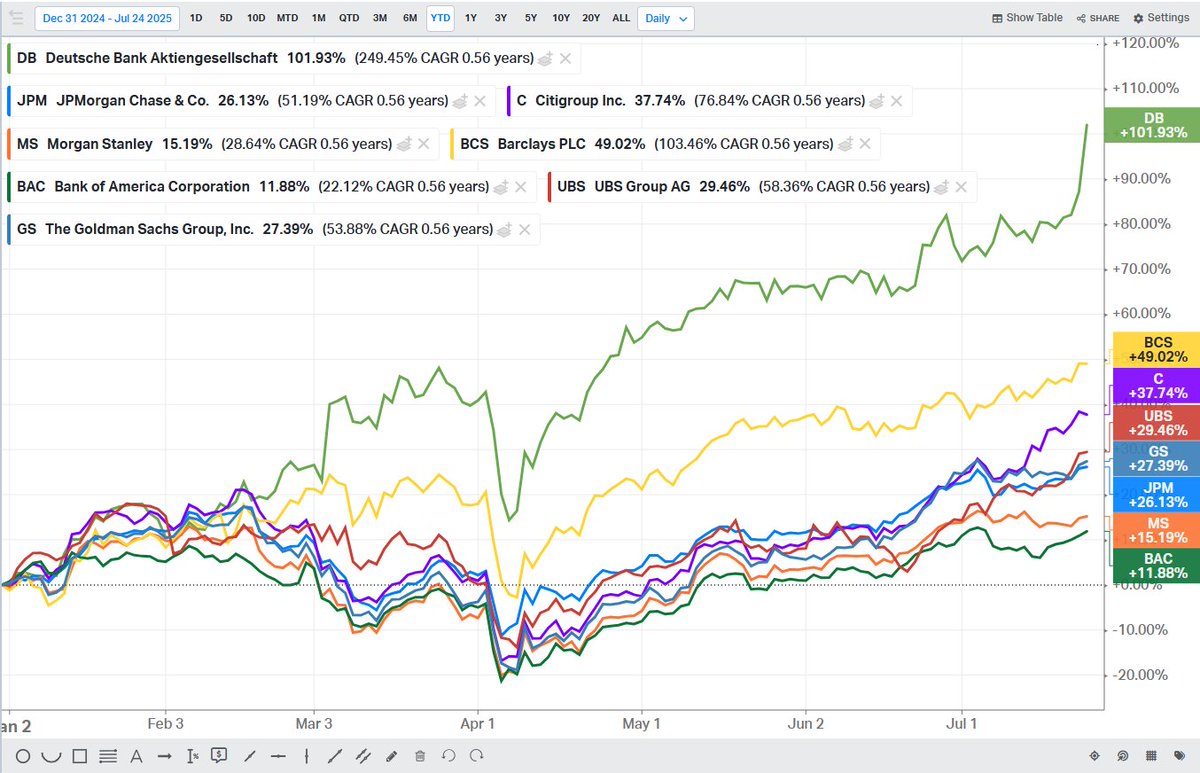Click the tags icon at bottom right
This screenshot has height=773, width=1200.
point(1179,755)
